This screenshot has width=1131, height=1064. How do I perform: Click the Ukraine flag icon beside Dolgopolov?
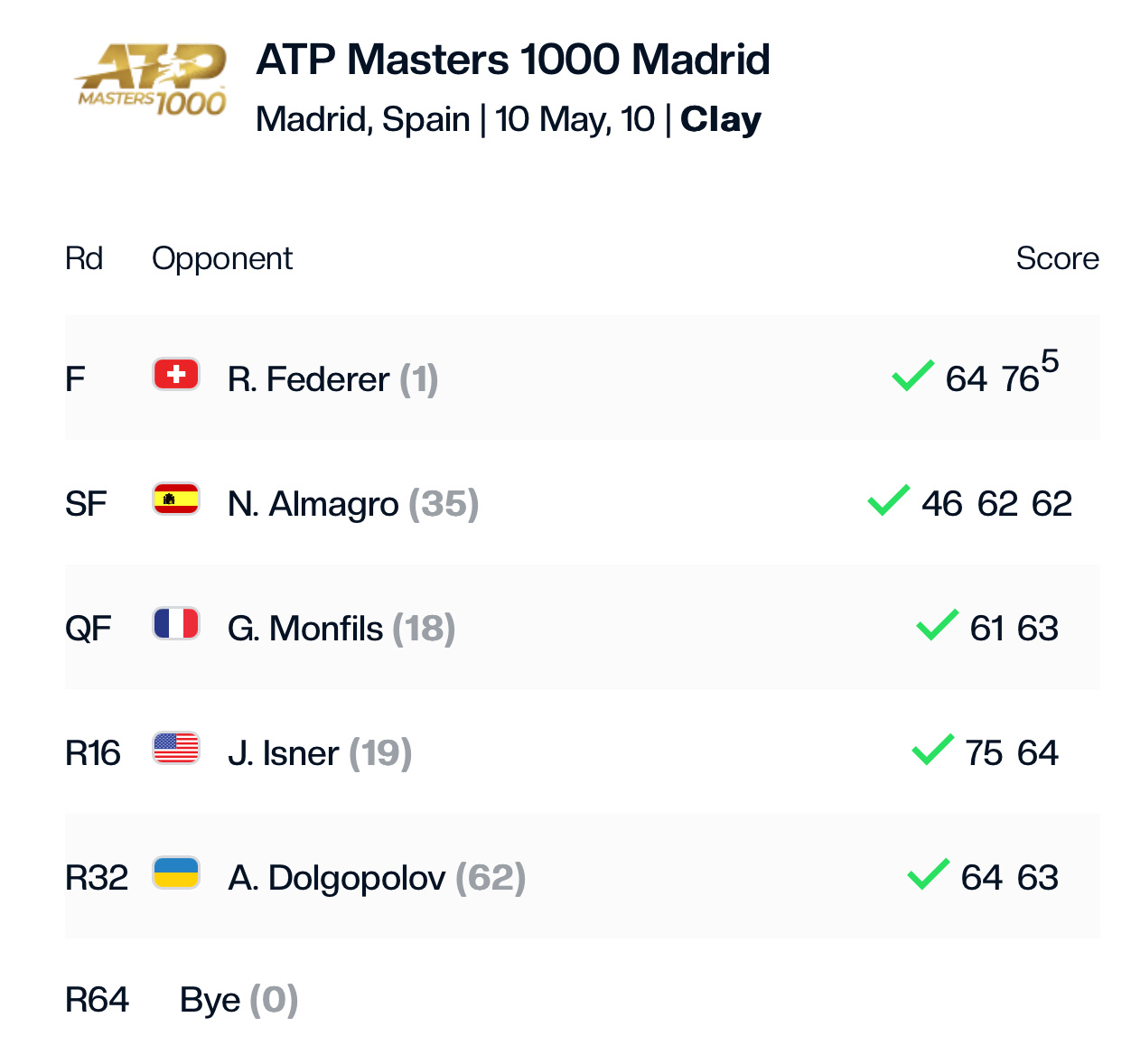[176, 873]
